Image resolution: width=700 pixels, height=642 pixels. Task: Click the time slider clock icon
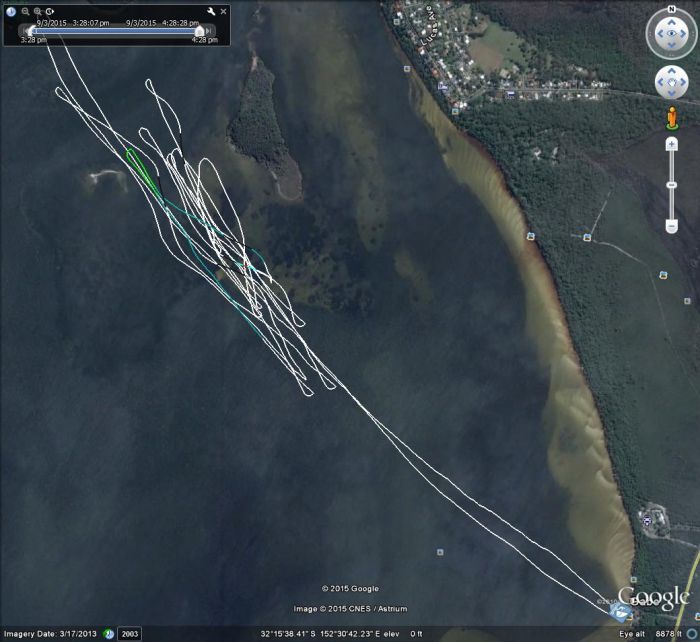pyautogui.click(x=11, y=12)
